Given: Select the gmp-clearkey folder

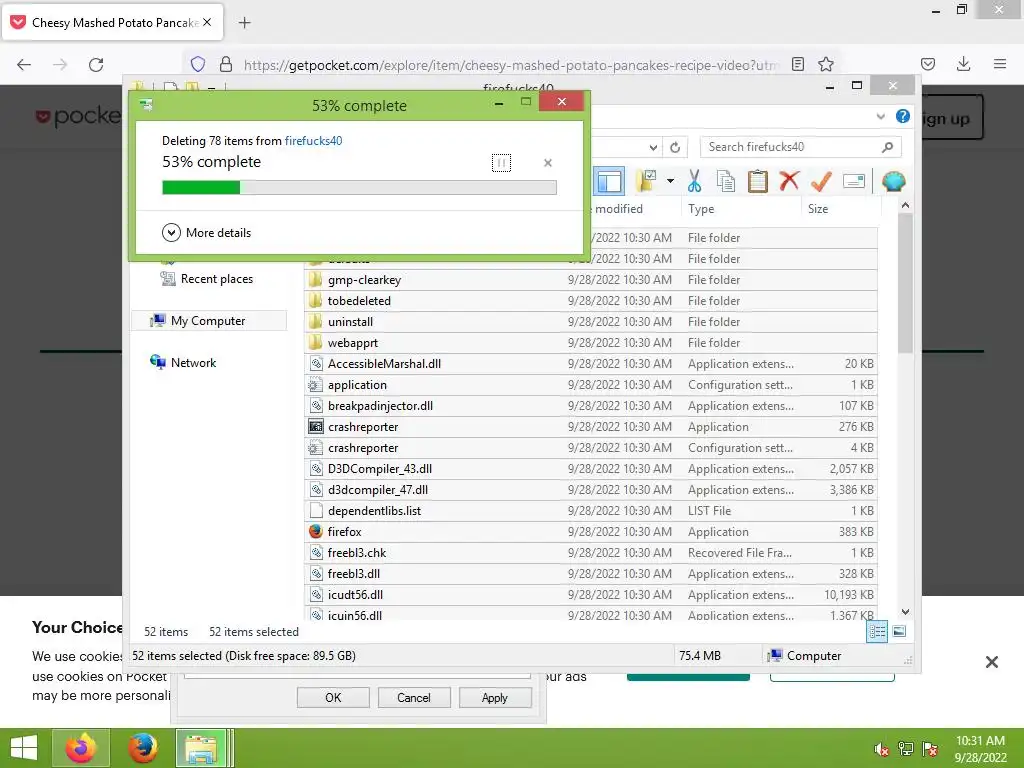Looking at the screenshot, I should pos(591,280).
